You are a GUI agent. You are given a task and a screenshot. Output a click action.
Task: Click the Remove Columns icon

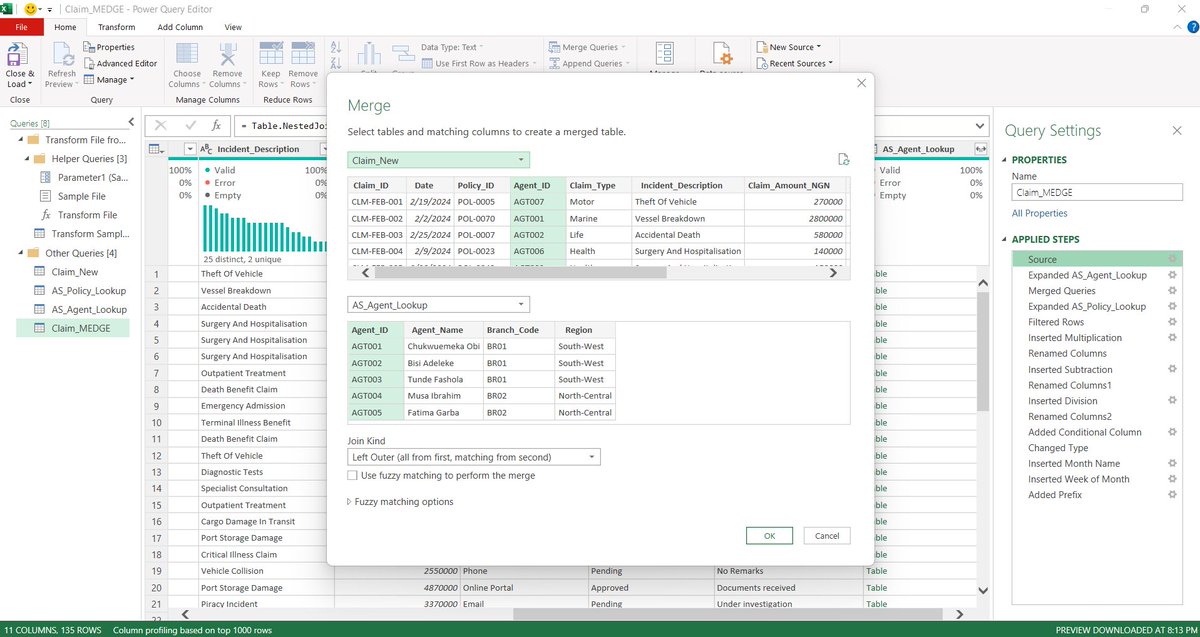tap(227, 54)
